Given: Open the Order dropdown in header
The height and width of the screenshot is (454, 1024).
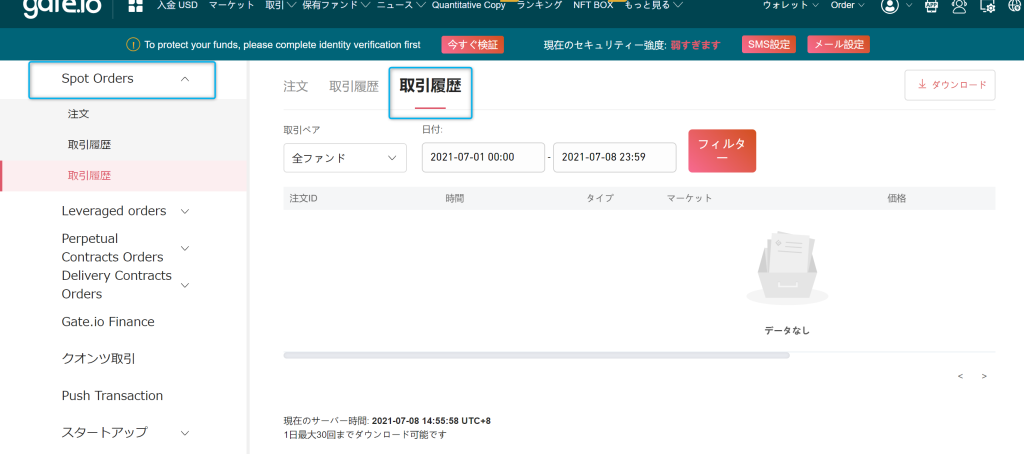Looking at the screenshot, I should tap(847, 5).
